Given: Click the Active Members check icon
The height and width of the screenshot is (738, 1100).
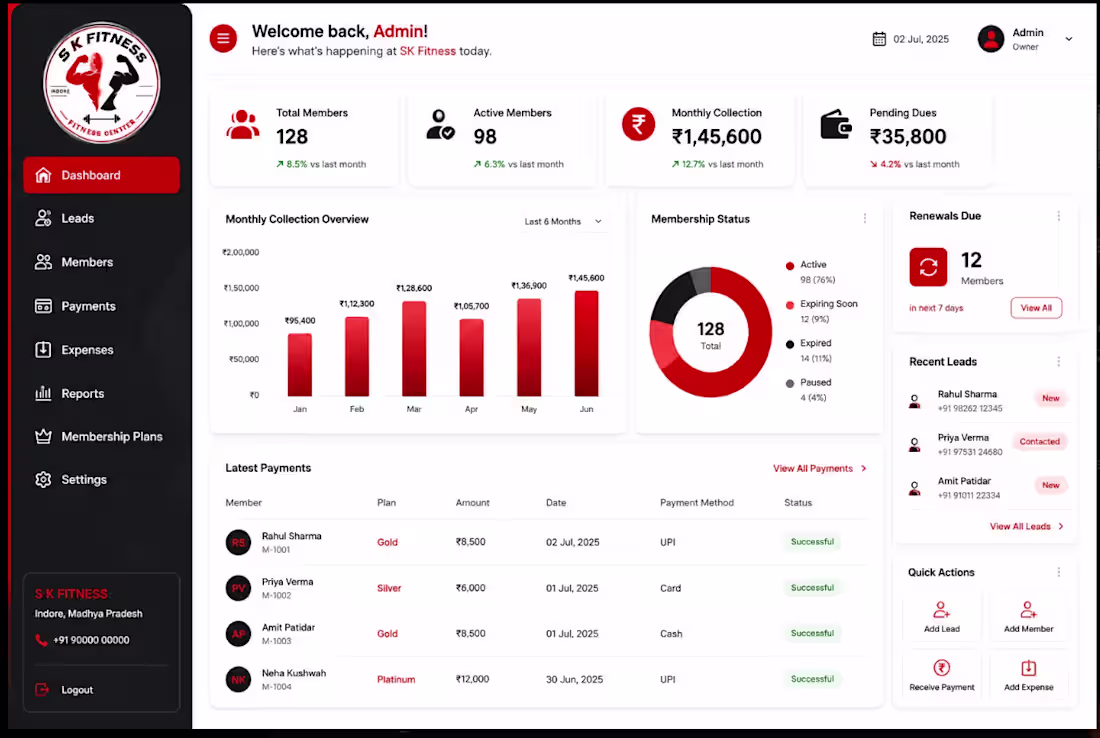Looking at the screenshot, I should point(441,125).
